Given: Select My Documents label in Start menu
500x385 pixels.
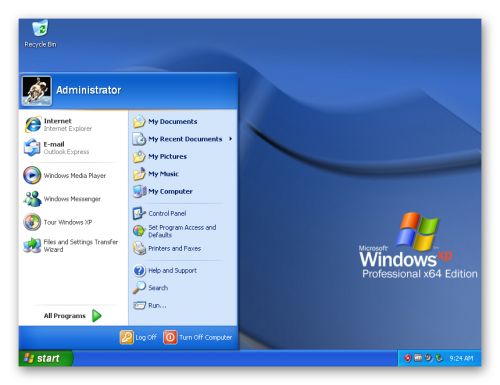Looking at the screenshot, I should pos(173,122).
